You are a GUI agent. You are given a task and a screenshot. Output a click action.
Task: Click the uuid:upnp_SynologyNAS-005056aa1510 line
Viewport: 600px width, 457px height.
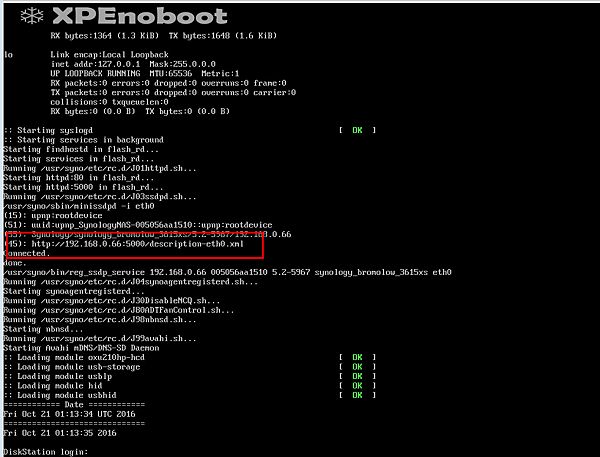138,225
